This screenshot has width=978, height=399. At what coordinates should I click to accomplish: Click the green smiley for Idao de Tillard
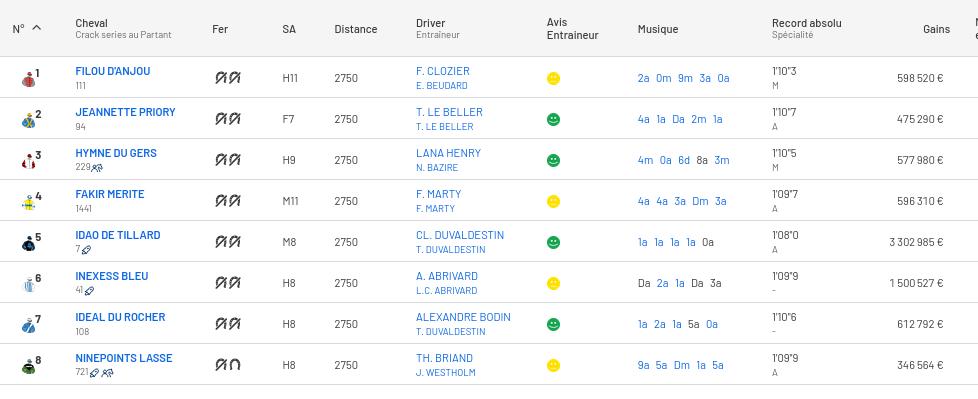coord(553,242)
